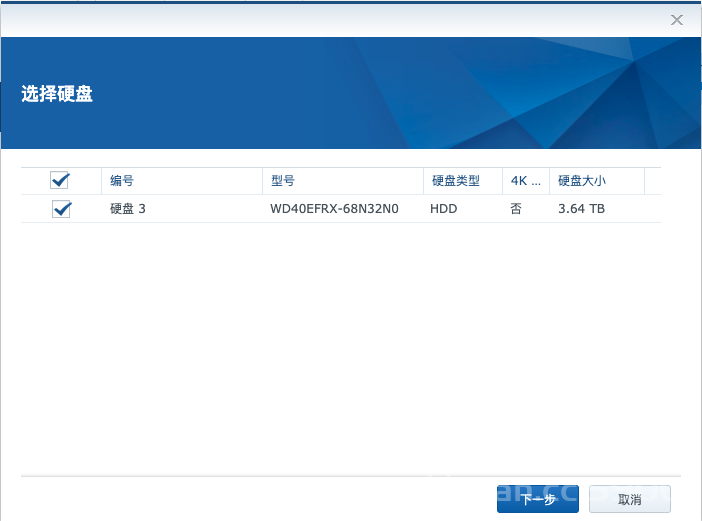Close the 选择硬盘 dialog with X
The width and height of the screenshot is (702, 521).
[x=676, y=20]
